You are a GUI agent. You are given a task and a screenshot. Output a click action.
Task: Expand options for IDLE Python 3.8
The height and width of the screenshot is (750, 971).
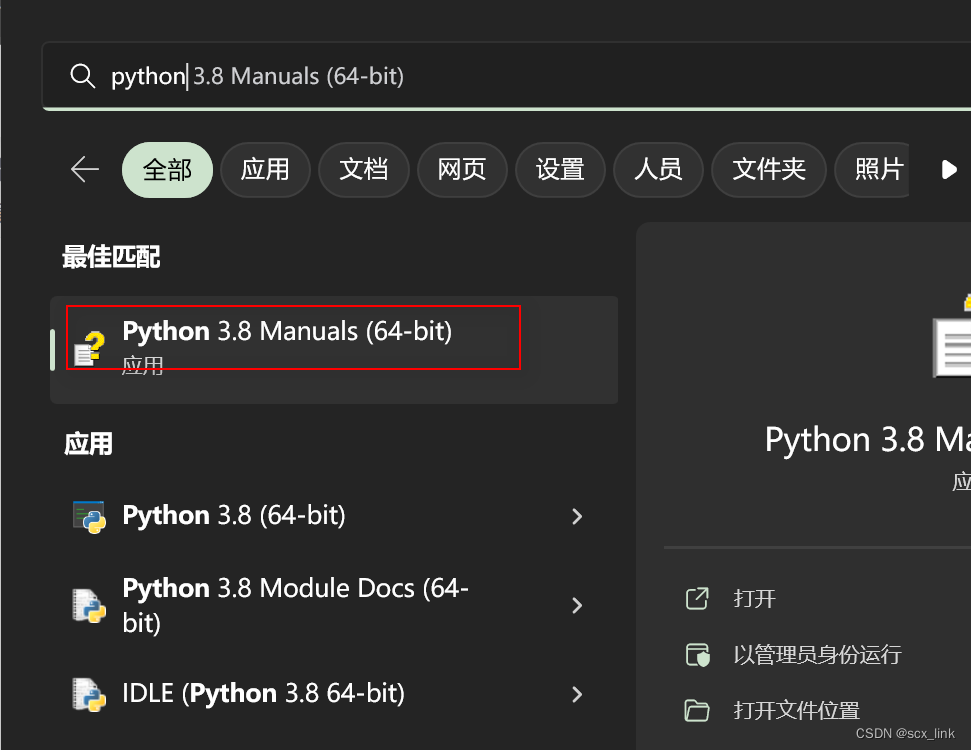(577, 694)
